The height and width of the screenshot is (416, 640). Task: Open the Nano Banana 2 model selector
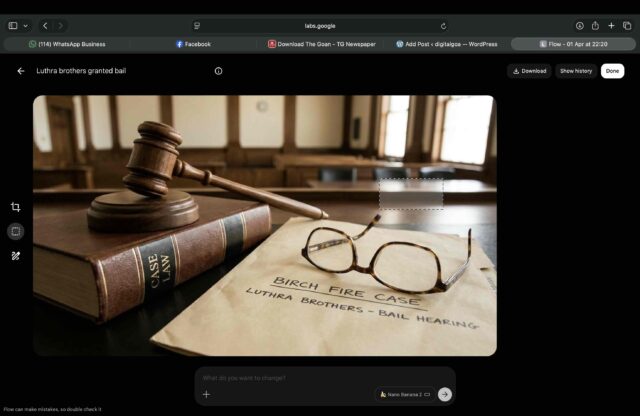[x=404, y=394]
